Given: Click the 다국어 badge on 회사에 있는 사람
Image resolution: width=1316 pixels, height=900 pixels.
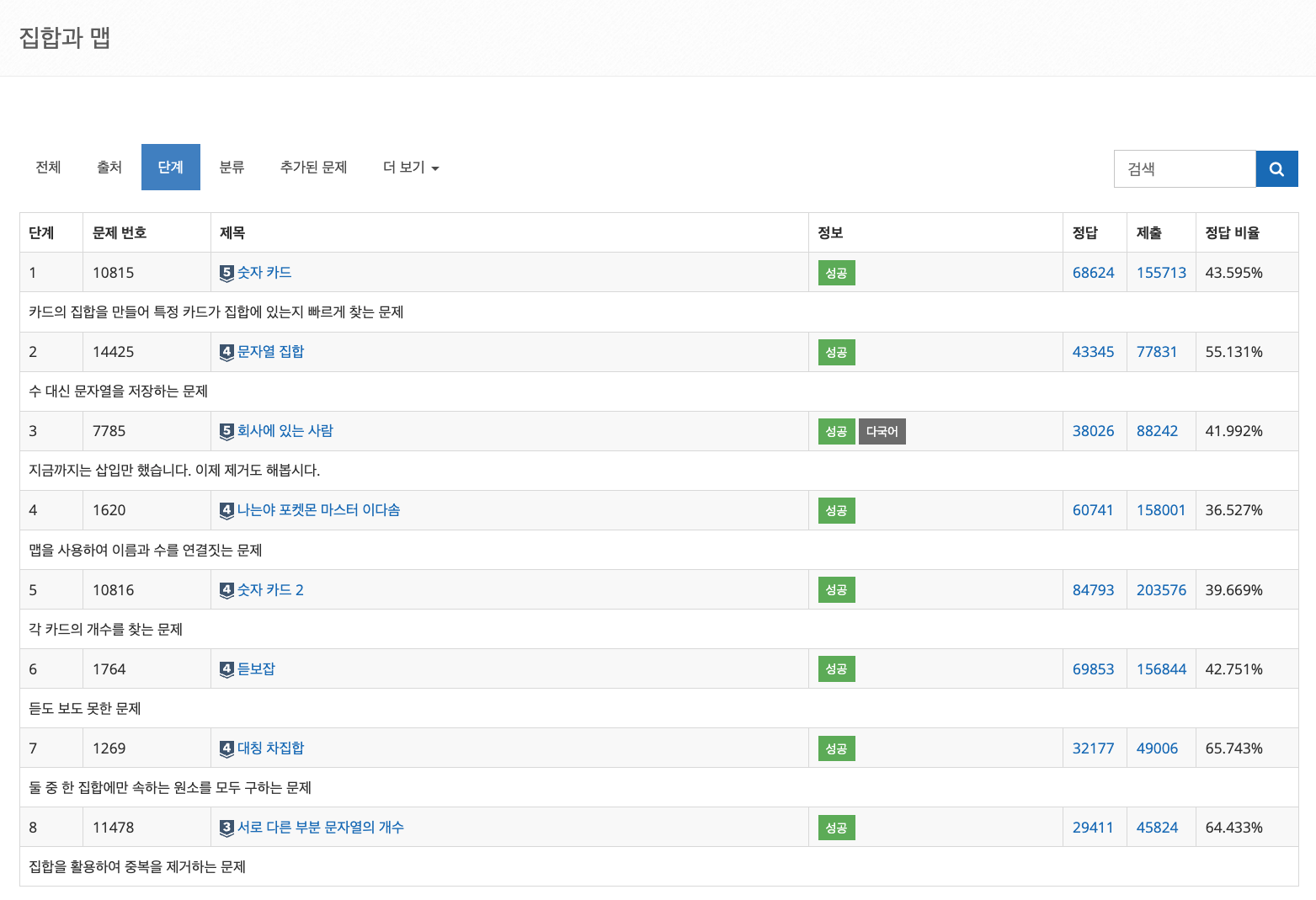Looking at the screenshot, I should (882, 430).
